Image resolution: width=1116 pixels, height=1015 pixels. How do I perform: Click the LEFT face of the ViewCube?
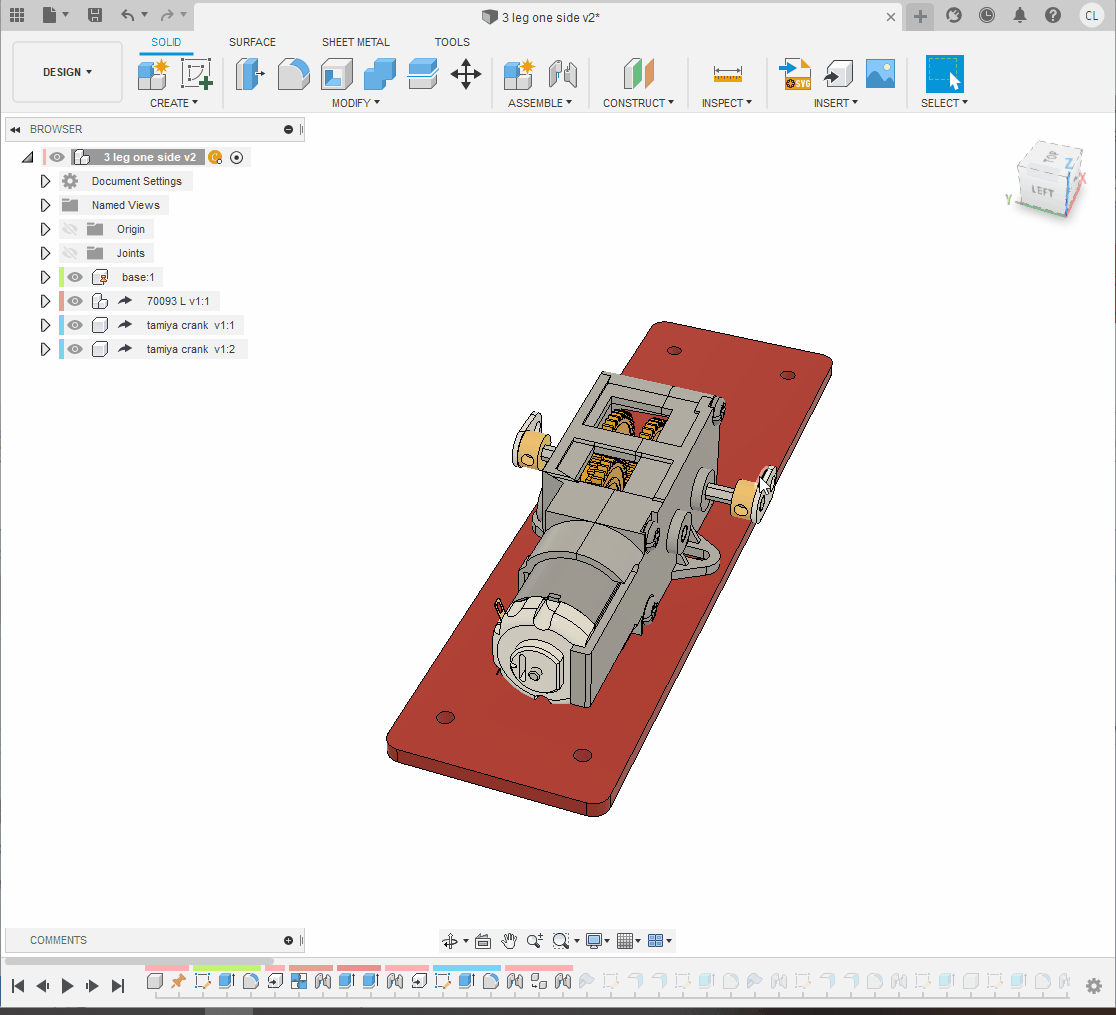point(1043,190)
